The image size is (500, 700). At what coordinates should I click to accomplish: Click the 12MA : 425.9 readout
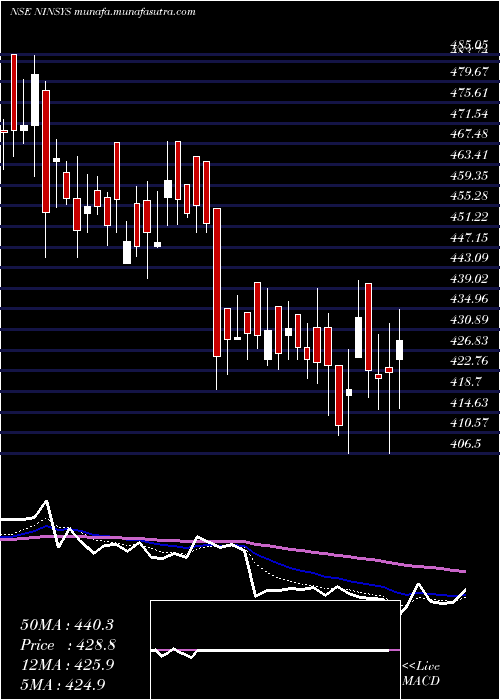[67, 665]
